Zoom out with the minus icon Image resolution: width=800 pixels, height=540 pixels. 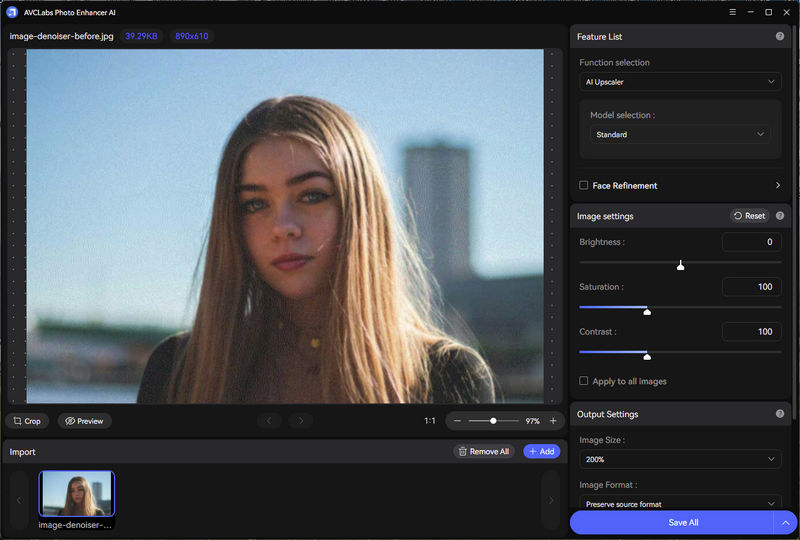[x=457, y=421]
